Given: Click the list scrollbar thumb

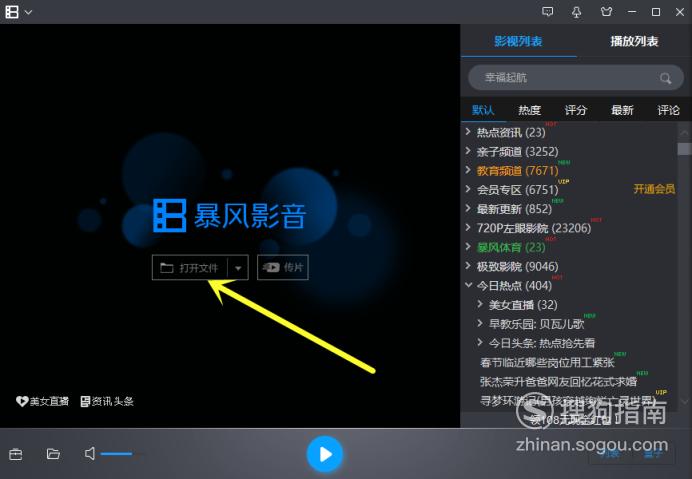Looking at the screenshot, I should (x=684, y=148).
